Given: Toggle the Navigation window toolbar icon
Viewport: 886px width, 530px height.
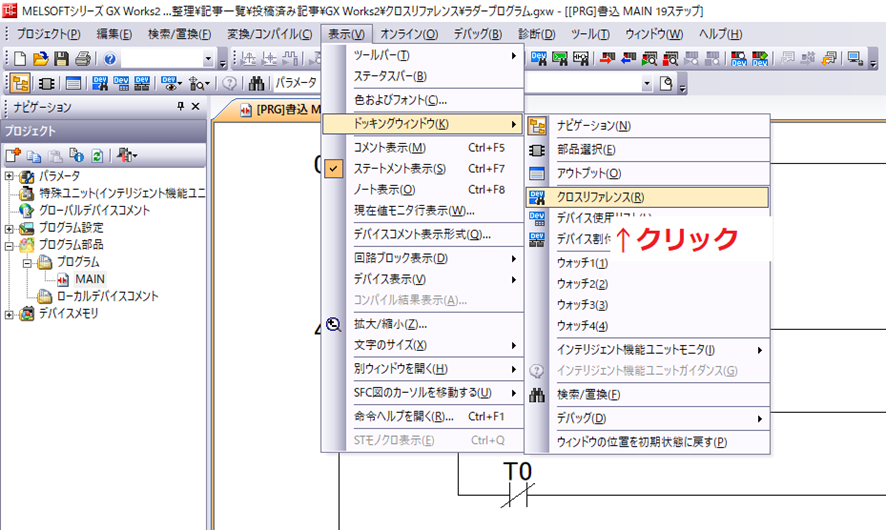Looking at the screenshot, I should pos(20,84).
